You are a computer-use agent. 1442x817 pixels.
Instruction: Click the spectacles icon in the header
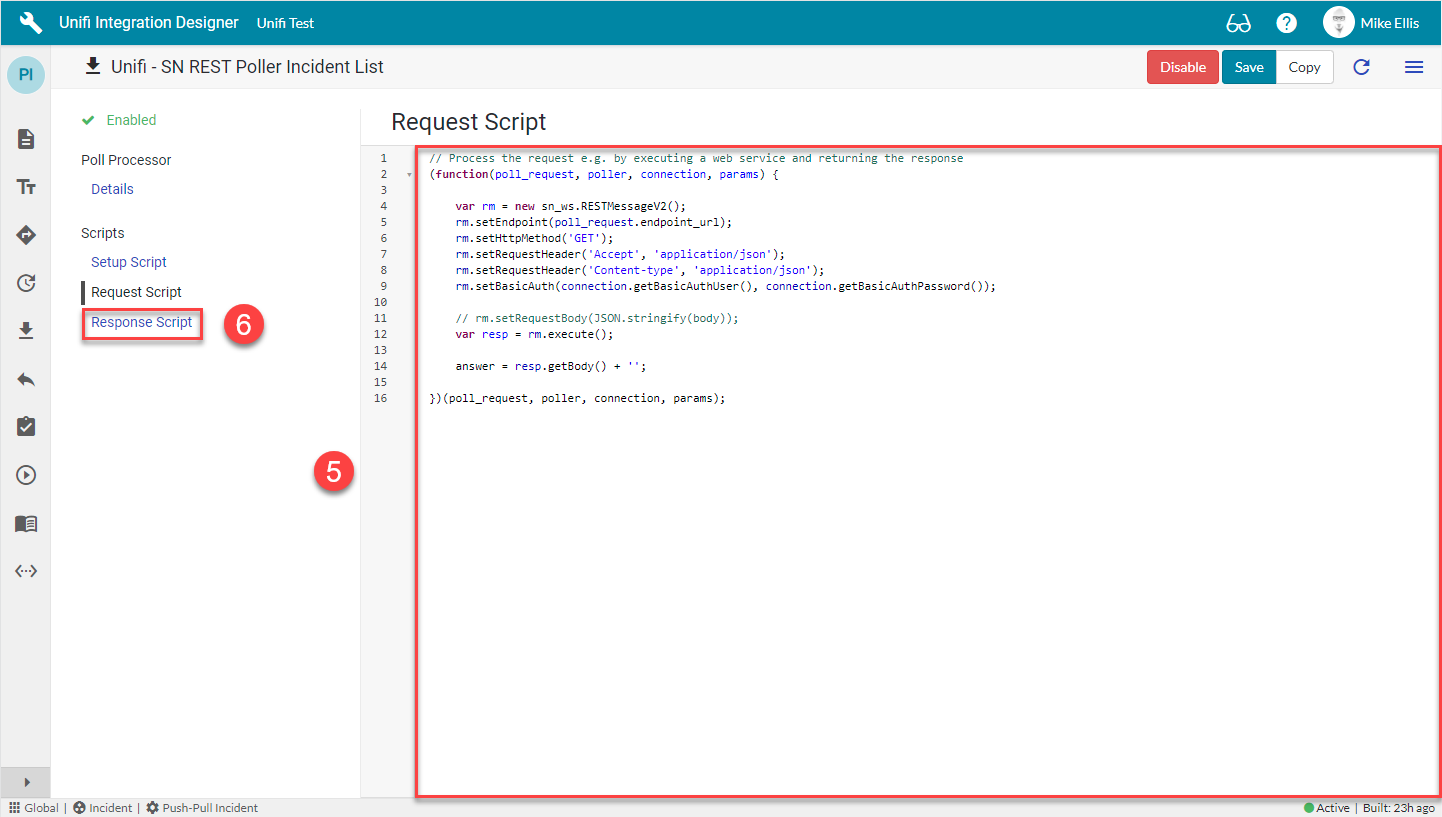(1238, 22)
